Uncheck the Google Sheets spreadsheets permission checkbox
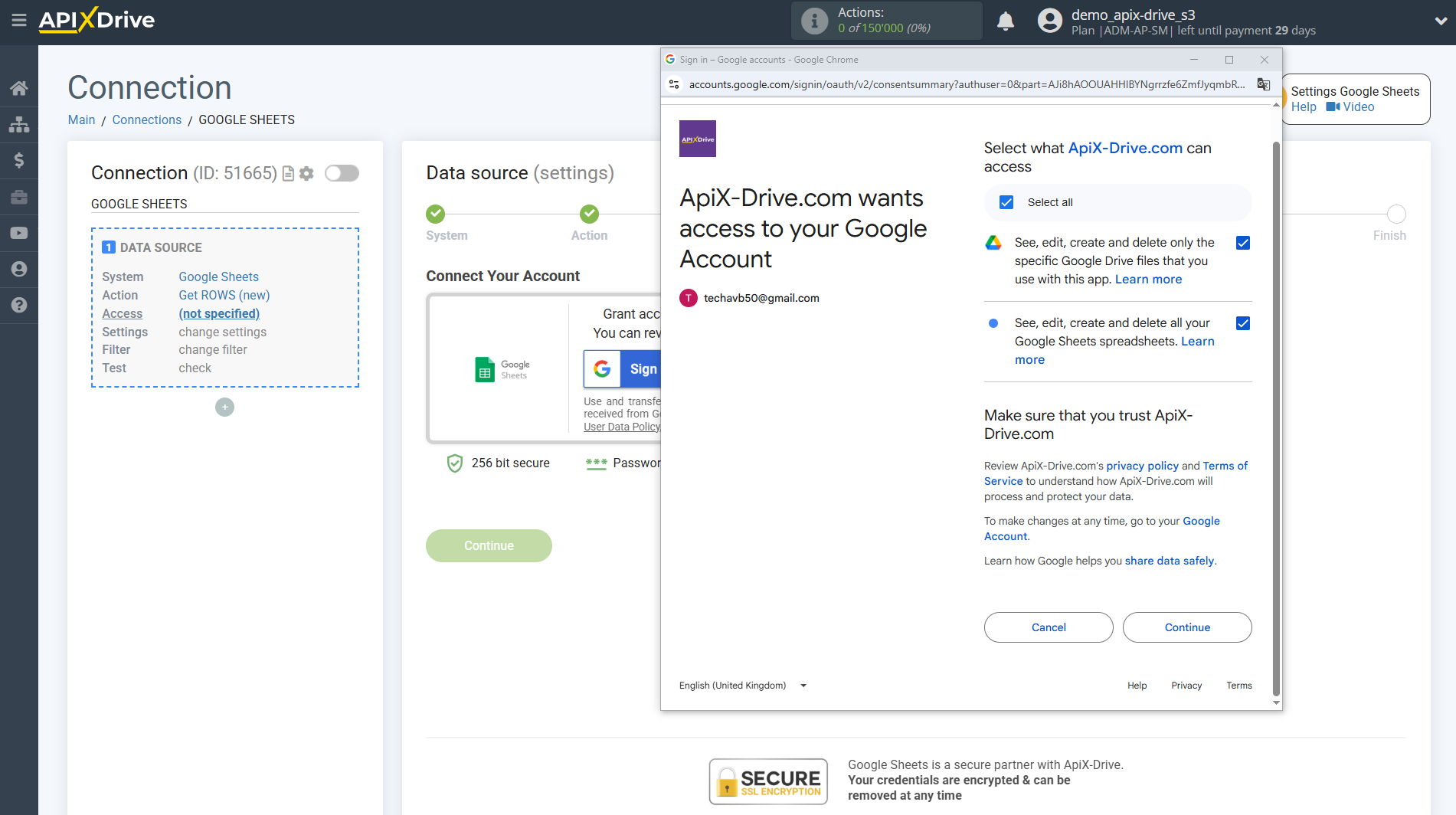 pos(1243,323)
